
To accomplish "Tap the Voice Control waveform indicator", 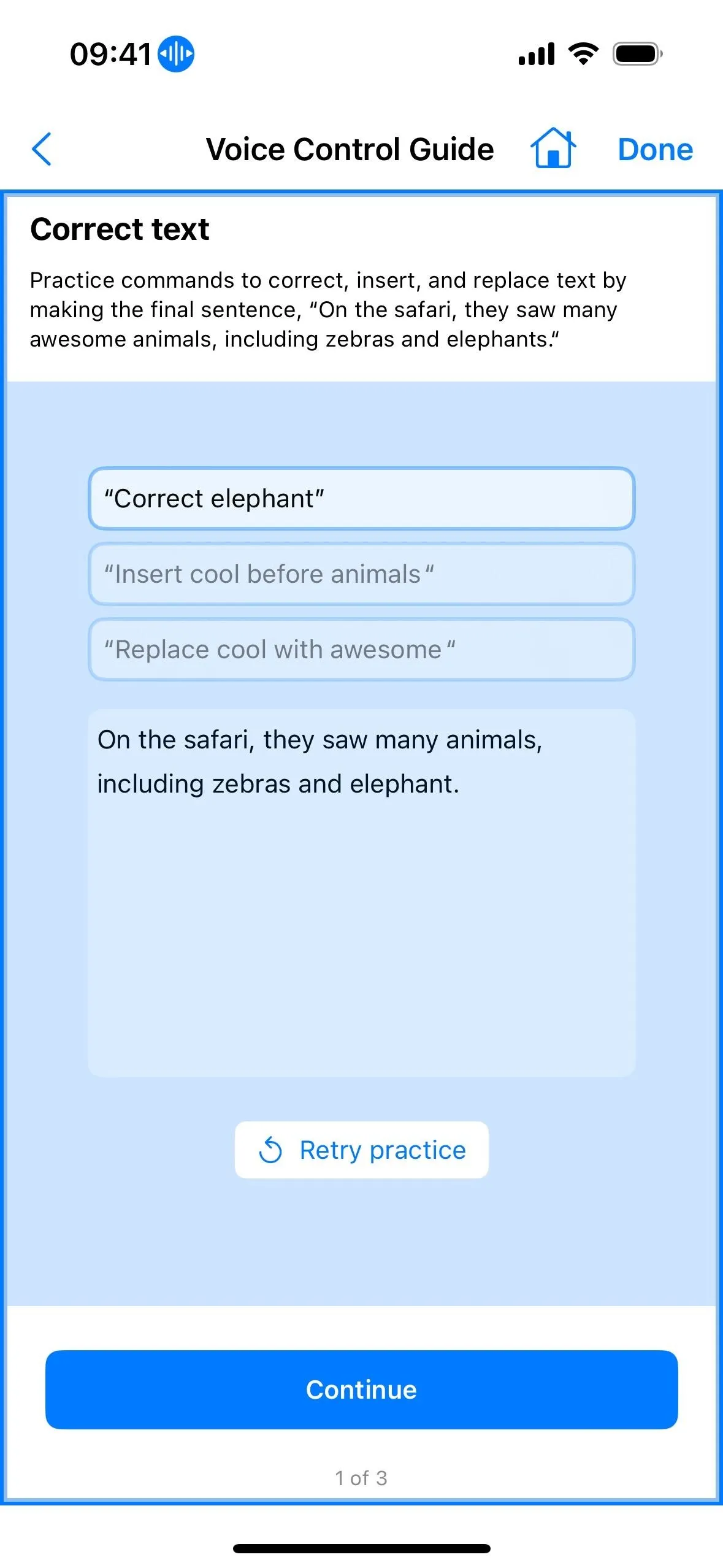I will tap(176, 54).
